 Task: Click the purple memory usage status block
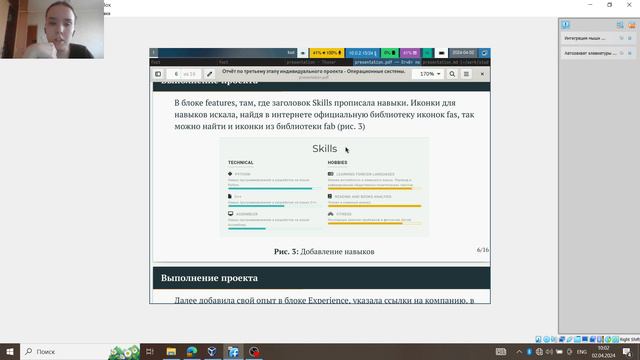(x=410, y=53)
